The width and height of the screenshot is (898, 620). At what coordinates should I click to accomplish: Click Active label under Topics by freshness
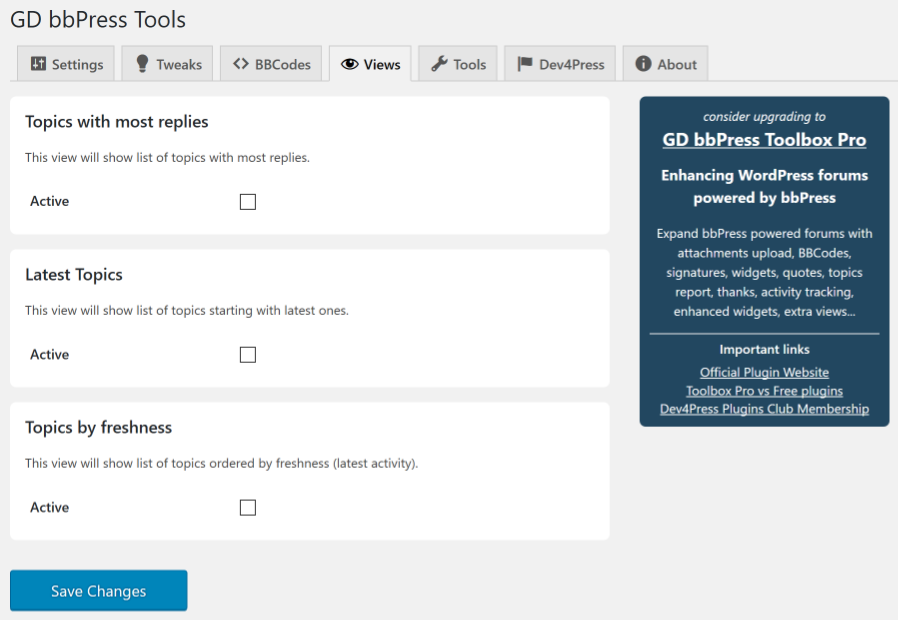[x=50, y=507]
